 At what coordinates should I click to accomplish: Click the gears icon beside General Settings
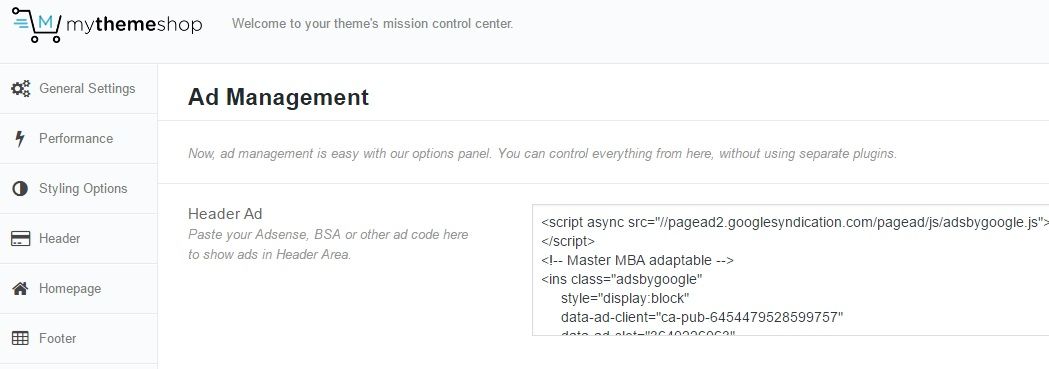point(21,88)
